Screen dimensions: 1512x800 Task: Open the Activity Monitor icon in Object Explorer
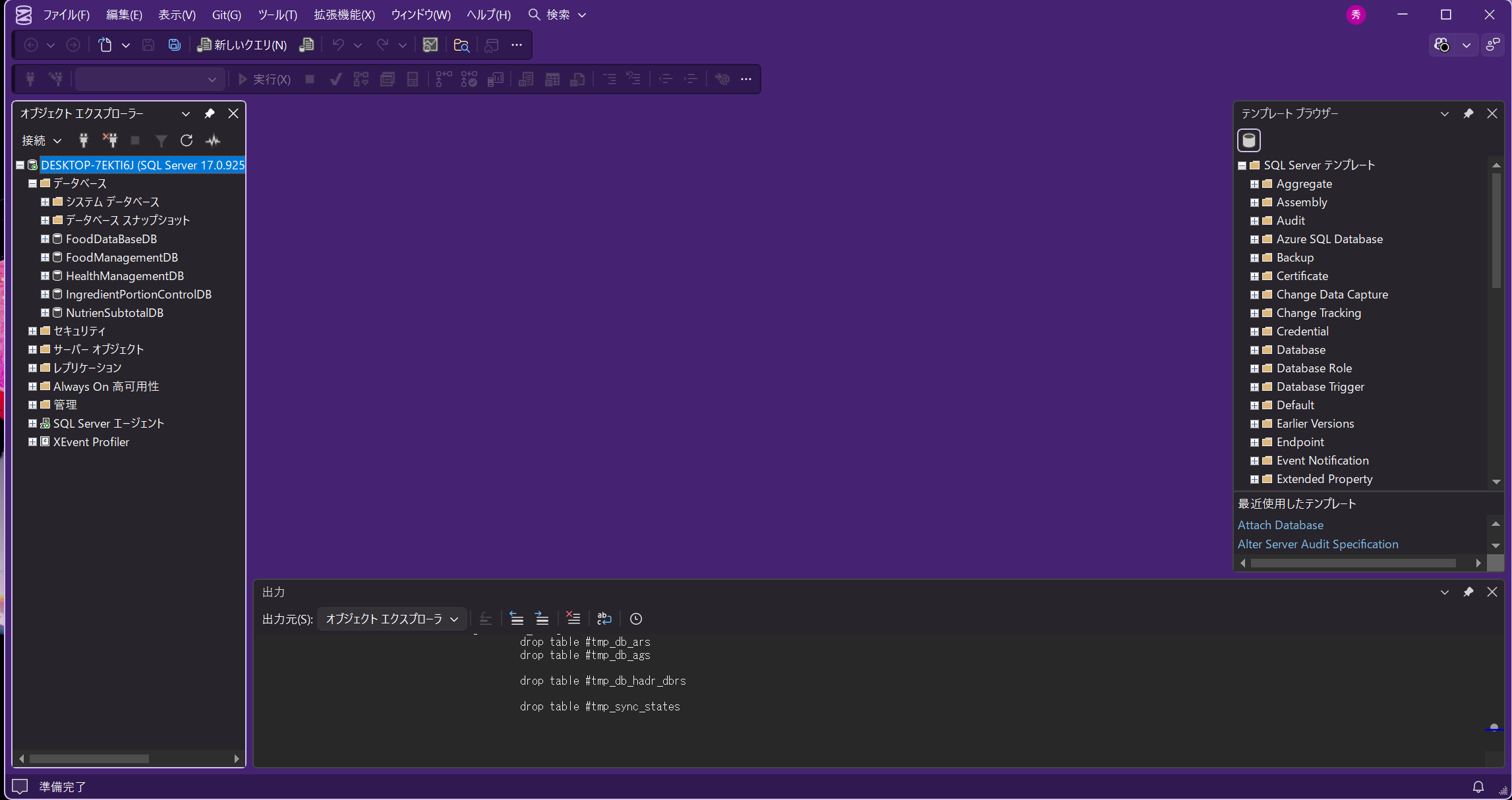[x=213, y=140]
